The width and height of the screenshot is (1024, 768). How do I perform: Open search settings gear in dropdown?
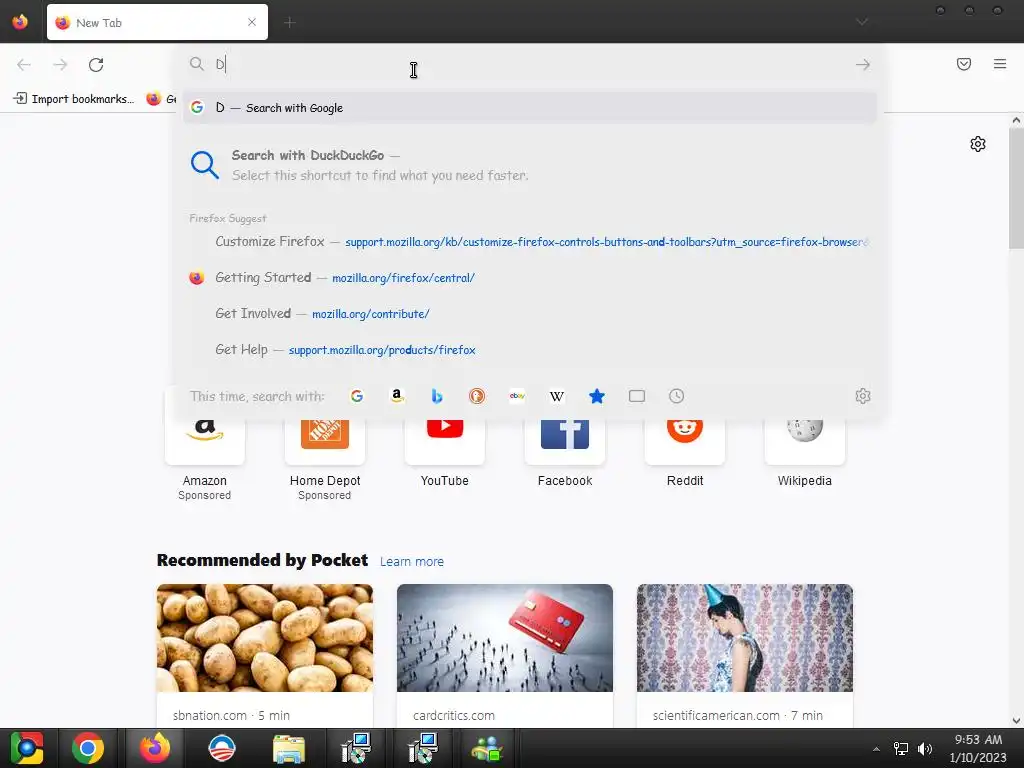point(863,396)
